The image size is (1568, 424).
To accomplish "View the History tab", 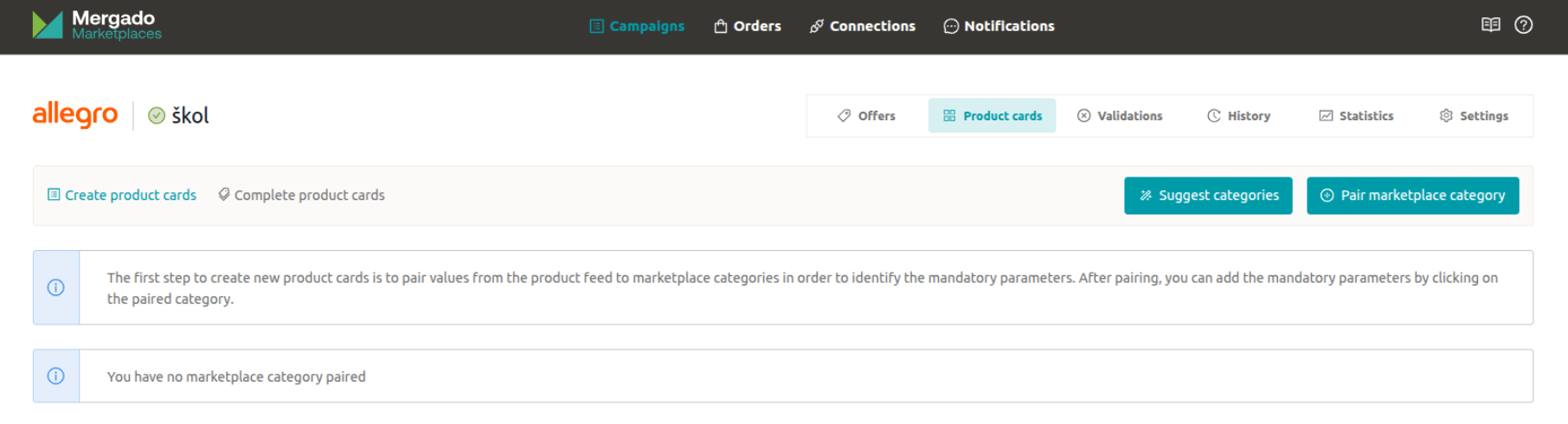I will pos(1238,116).
